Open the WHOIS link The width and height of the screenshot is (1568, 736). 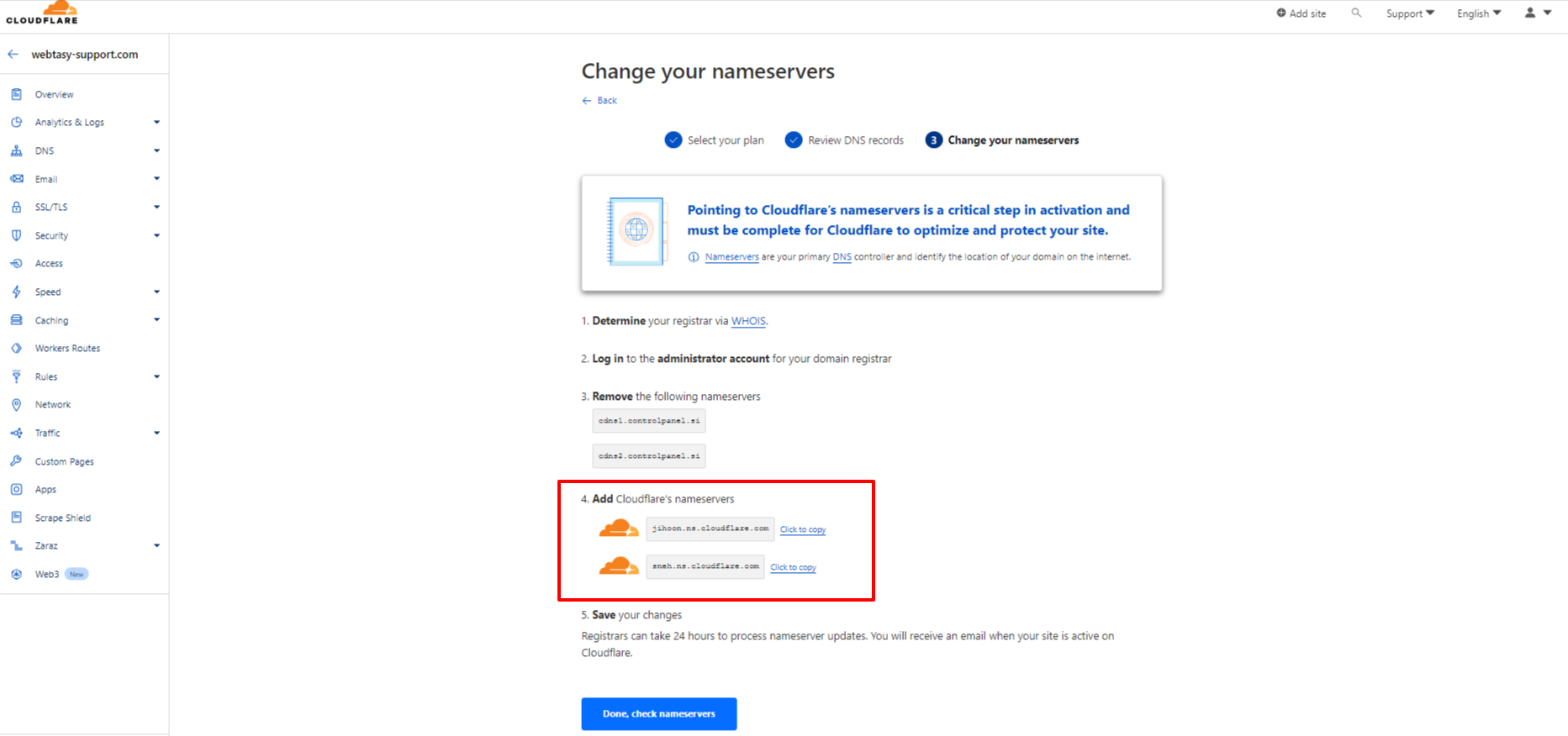pyautogui.click(x=748, y=321)
